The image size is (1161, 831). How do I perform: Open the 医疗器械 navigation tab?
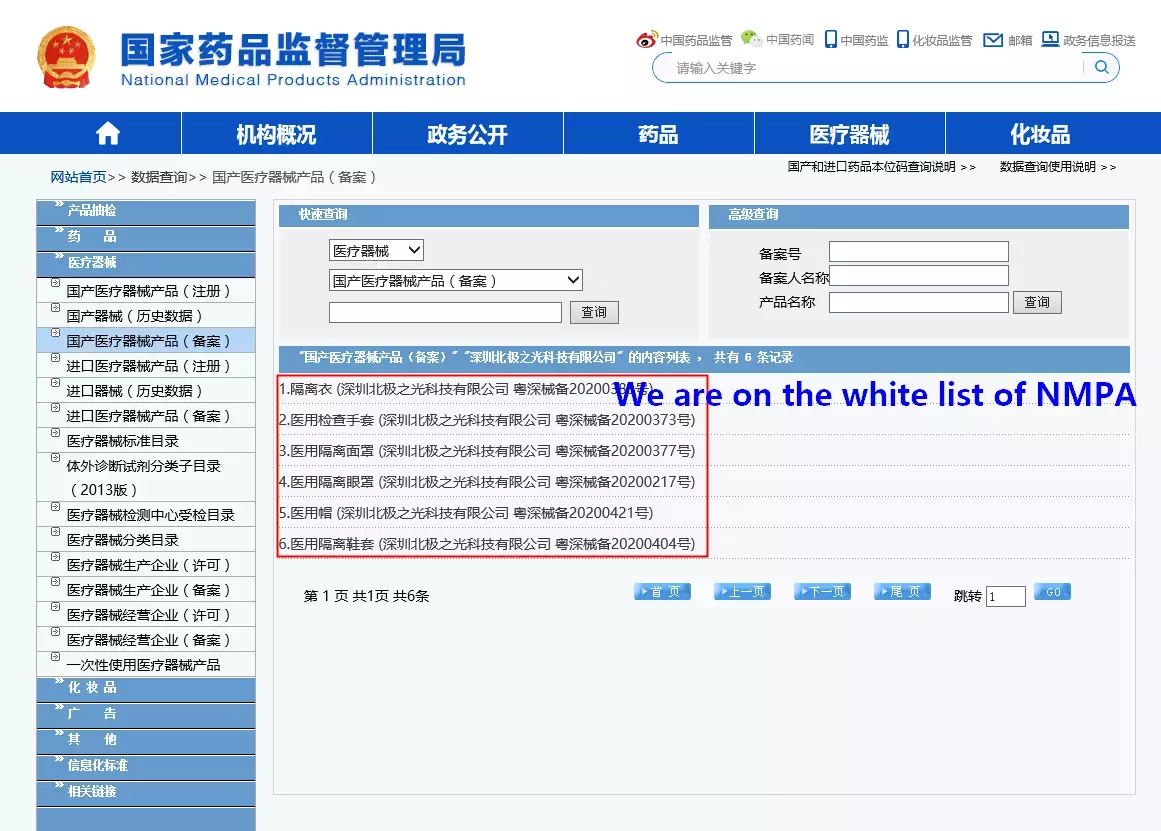click(x=849, y=134)
